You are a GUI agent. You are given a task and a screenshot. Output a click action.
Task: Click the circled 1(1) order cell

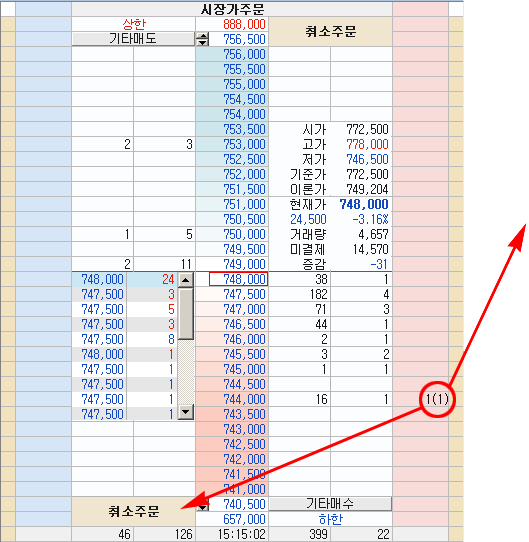(x=437, y=399)
